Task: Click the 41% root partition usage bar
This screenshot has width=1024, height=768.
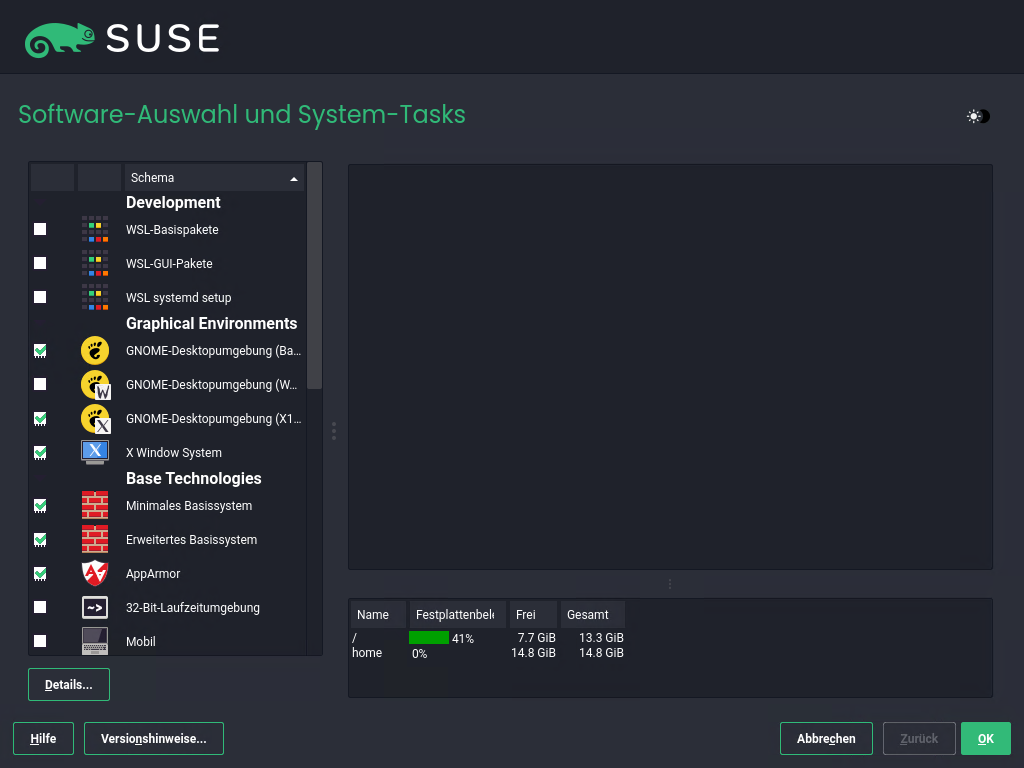Action: 430,637
